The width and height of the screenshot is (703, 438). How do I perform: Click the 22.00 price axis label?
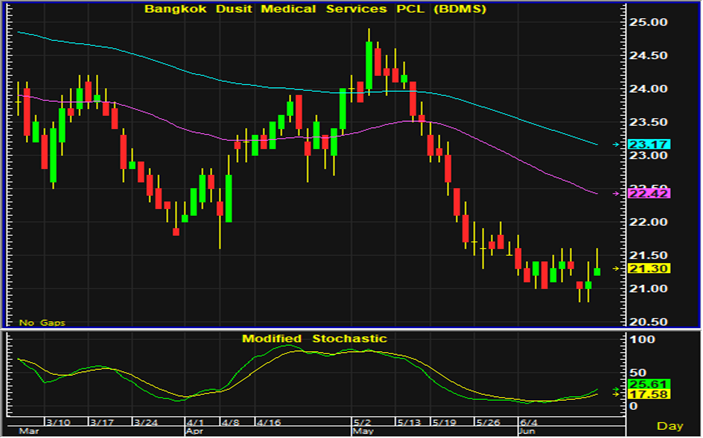click(648, 222)
